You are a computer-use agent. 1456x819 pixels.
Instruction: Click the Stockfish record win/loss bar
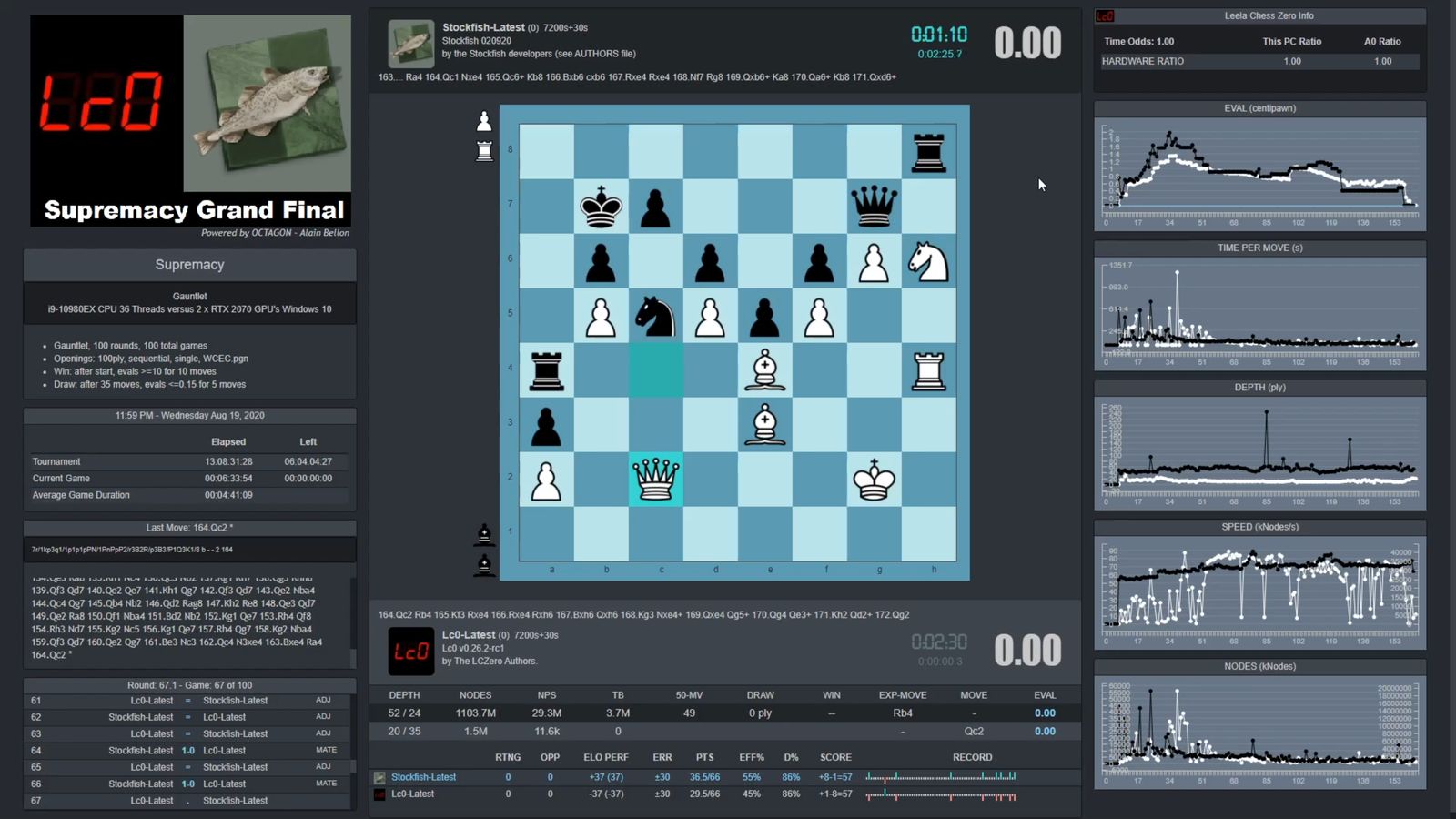pyautogui.click(x=941, y=777)
